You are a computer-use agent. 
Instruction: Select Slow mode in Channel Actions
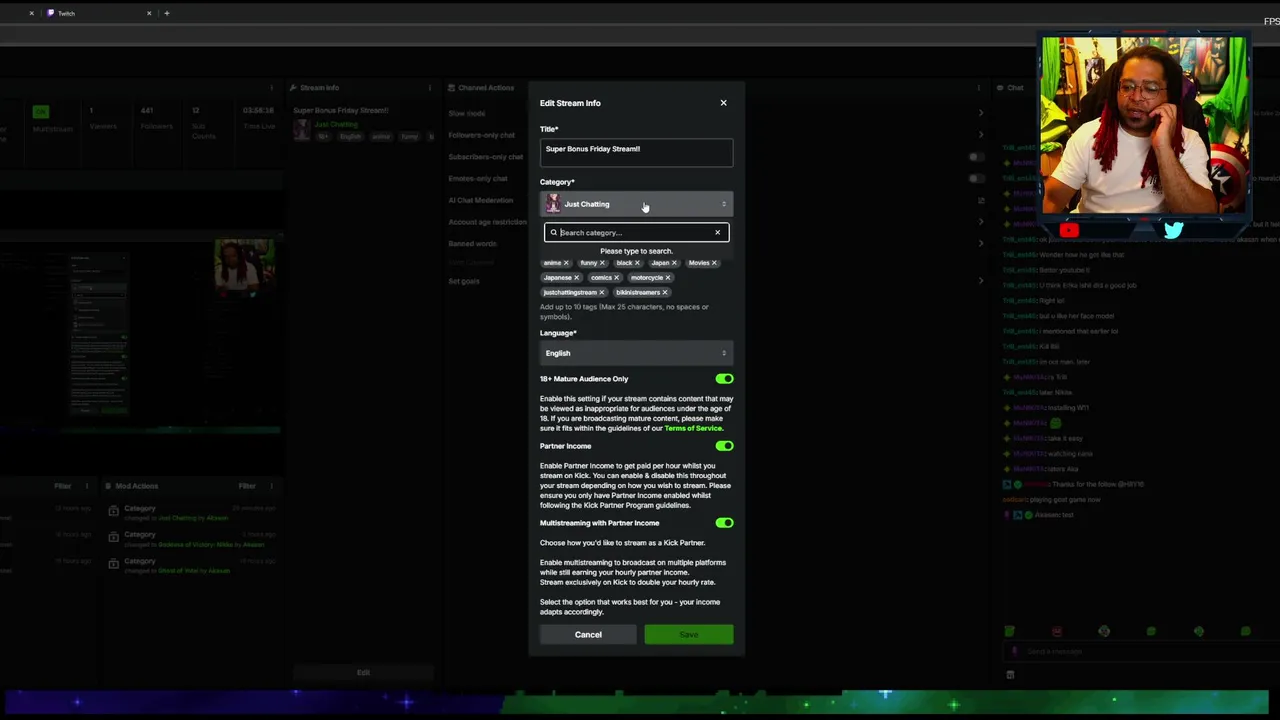tap(467, 113)
